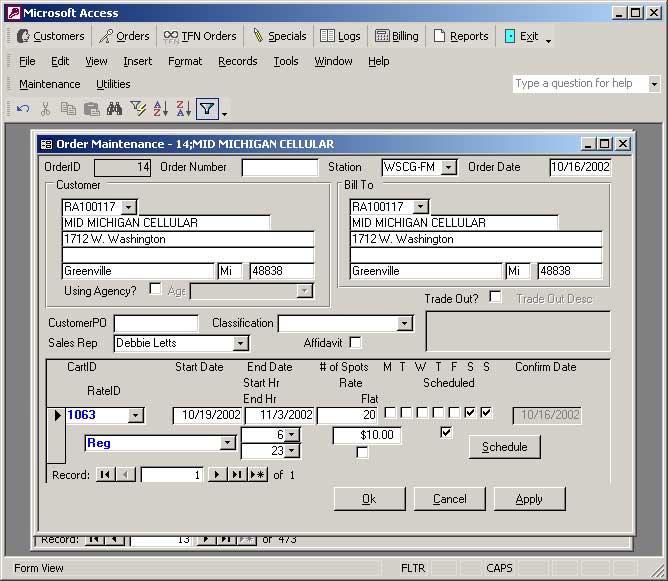Toggle the Apply Filter funnel icon
This screenshot has height=581, width=668.
tap(207, 109)
